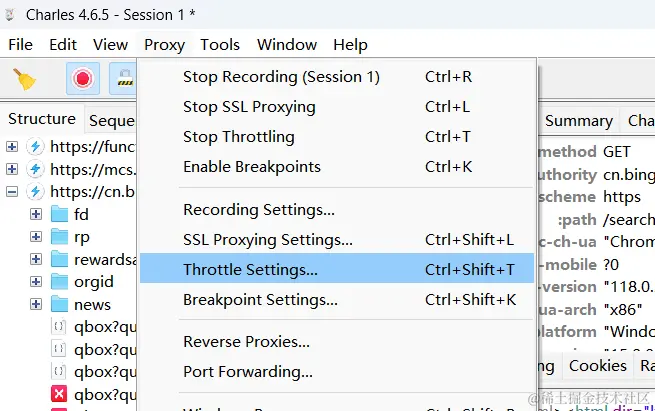Toggle Stop Throttling in the Proxy menu
Viewport: 655px width, 411px height.
pos(238,137)
